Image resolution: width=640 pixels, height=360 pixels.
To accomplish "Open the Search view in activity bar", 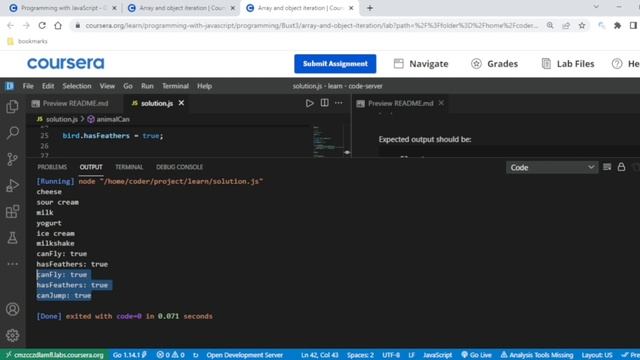I will 12,132.
